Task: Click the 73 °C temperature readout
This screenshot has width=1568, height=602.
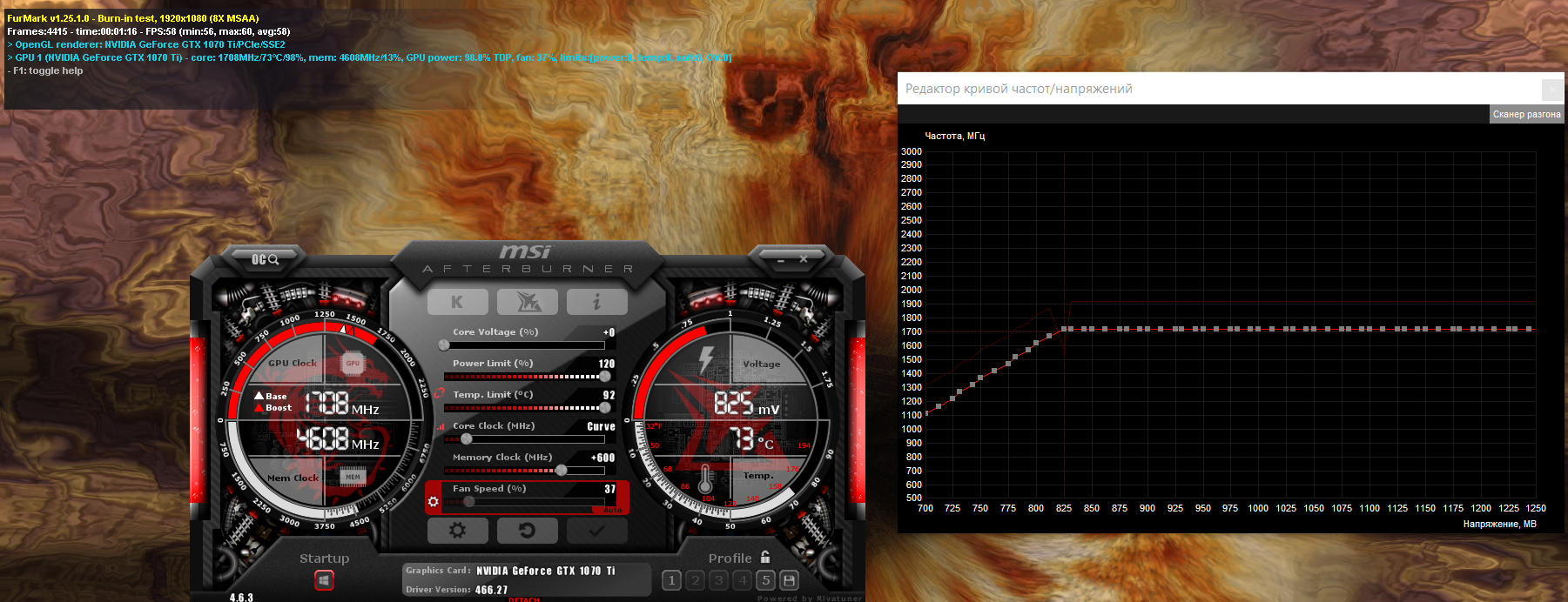Action: pos(751,438)
